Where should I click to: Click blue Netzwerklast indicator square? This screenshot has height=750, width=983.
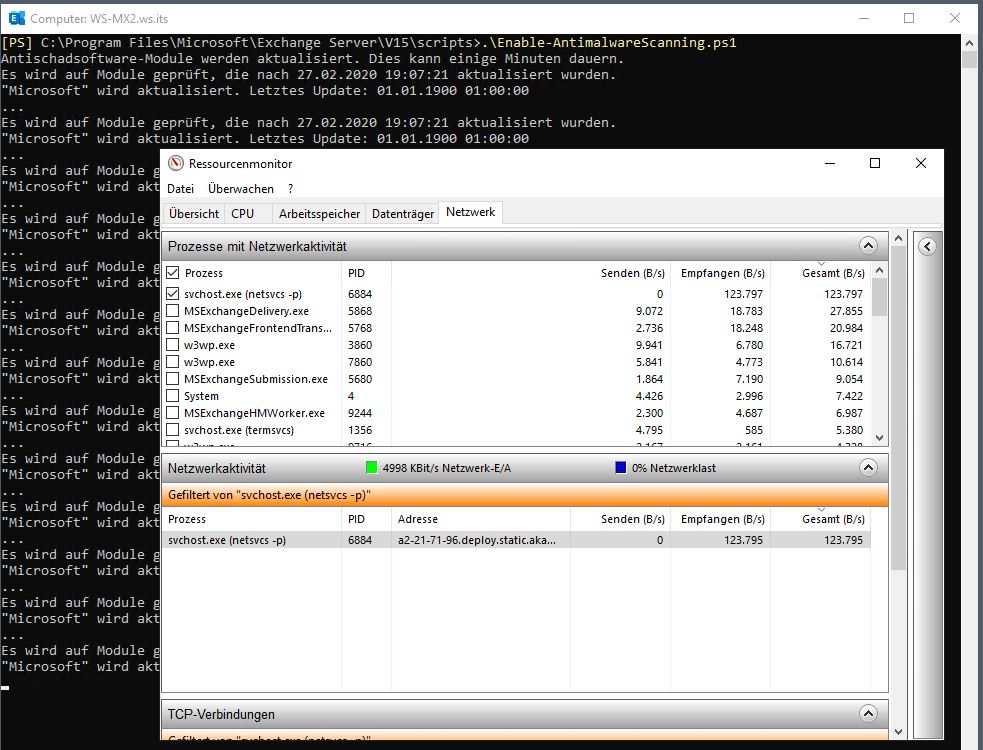[621, 467]
